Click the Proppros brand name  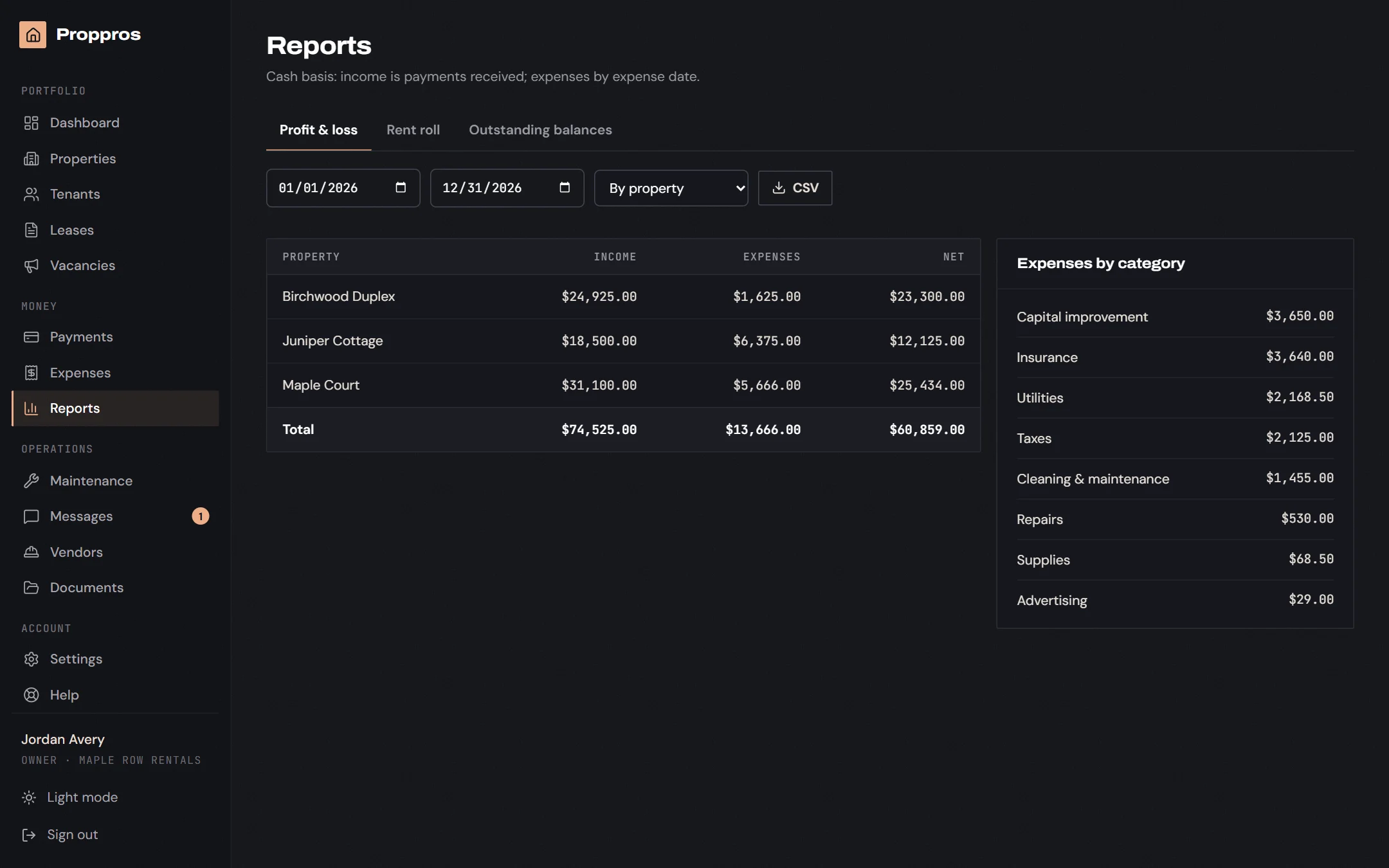tap(98, 35)
